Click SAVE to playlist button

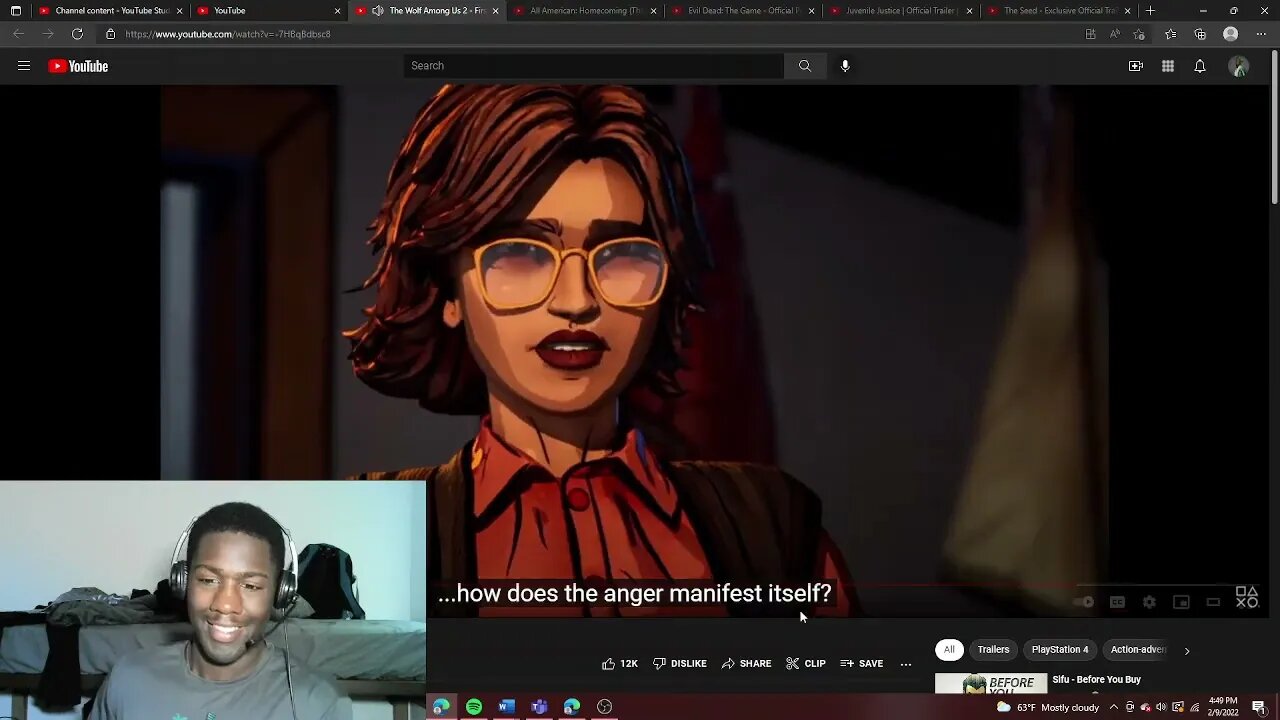pos(861,664)
